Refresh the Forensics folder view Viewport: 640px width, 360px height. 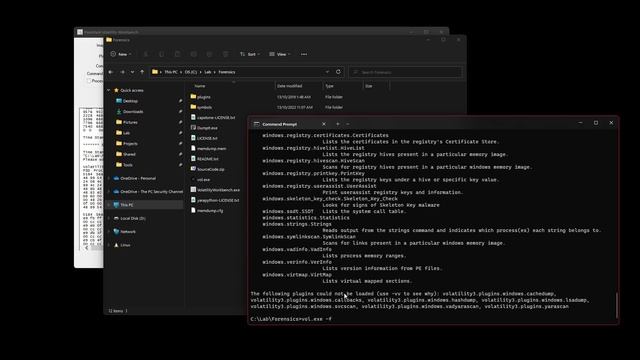click(338, 72)
